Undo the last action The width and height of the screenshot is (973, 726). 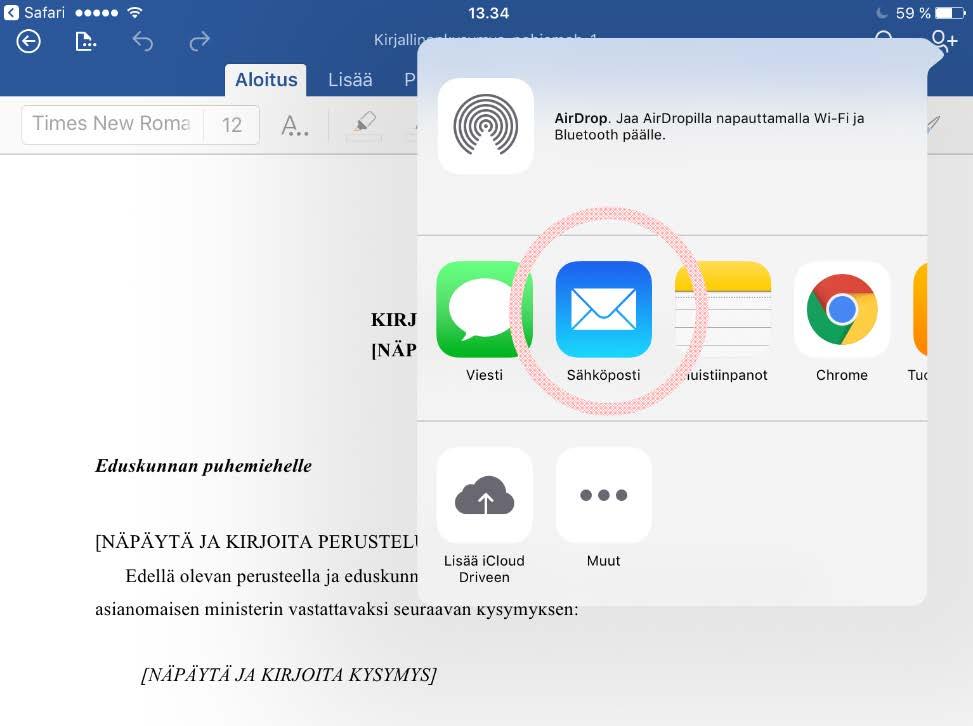click(143, 42)
